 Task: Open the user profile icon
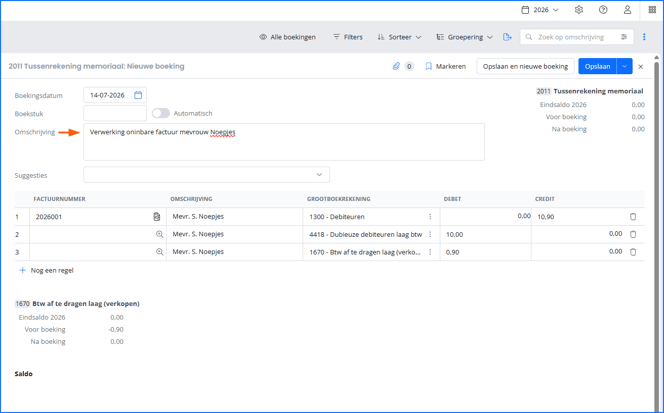(627, 10)
